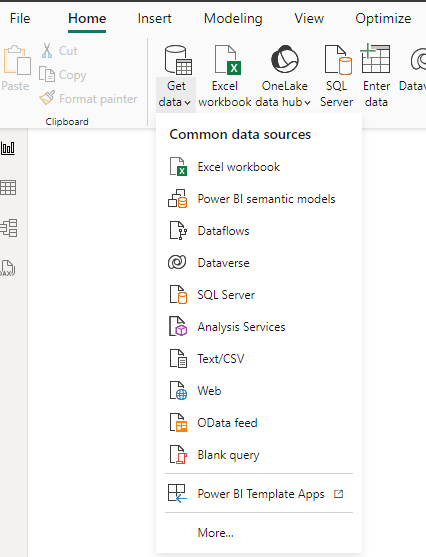
Task: Select the Format painter brush icon
Action: [x=47, y=98]
